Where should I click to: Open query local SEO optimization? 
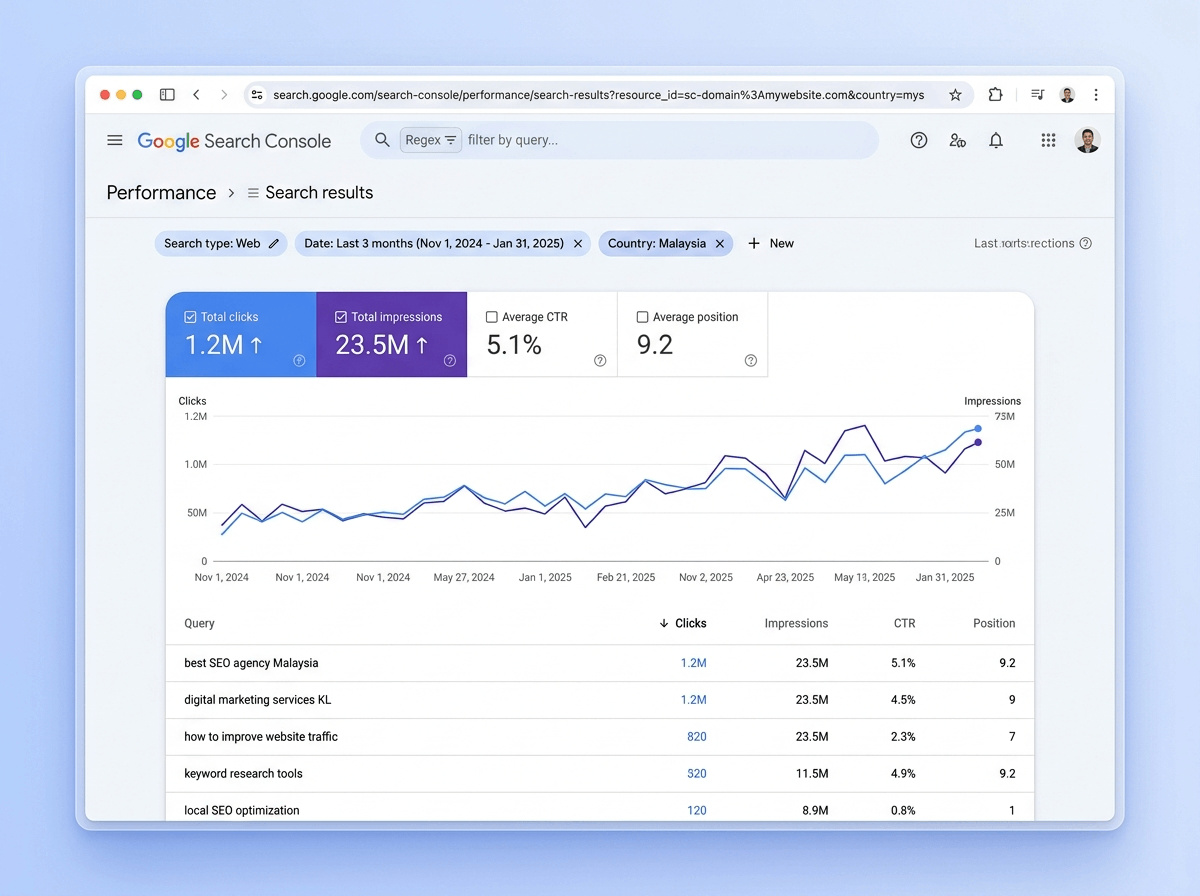[242, 811]
